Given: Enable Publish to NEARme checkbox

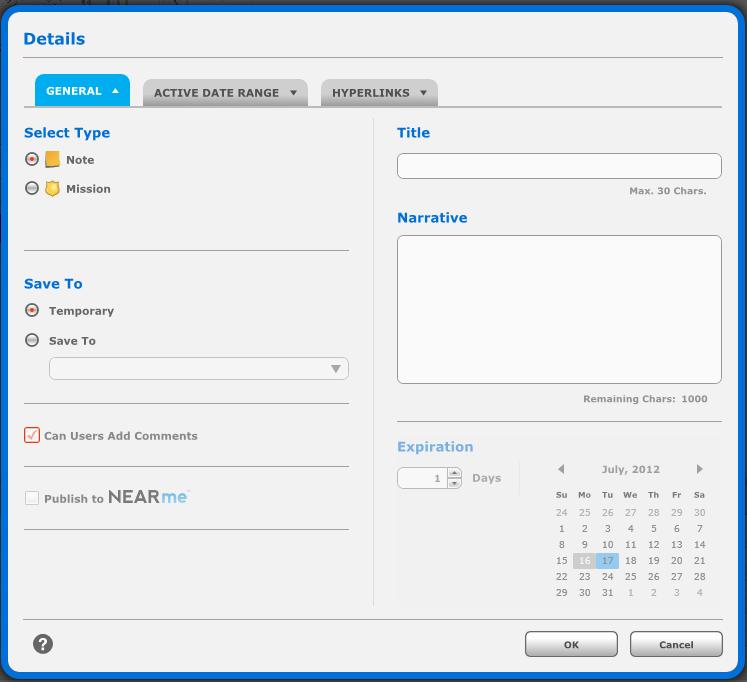Looking at the screenshot, I should [x=32, y=498].
